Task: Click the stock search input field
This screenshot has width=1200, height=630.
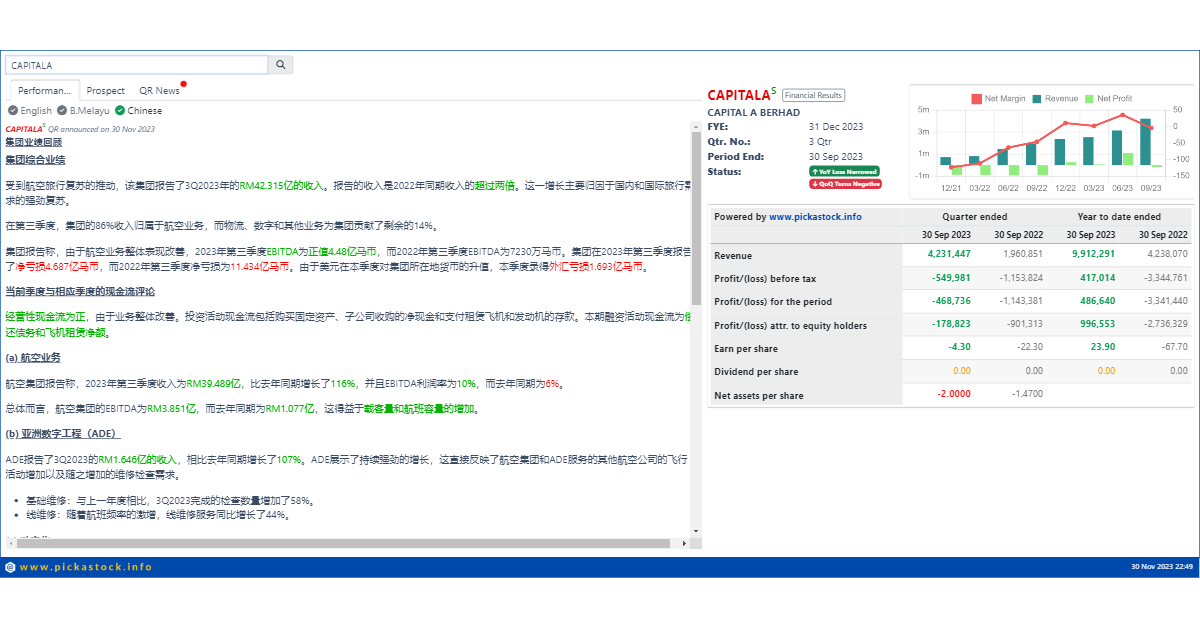Action: pos(137,65)
